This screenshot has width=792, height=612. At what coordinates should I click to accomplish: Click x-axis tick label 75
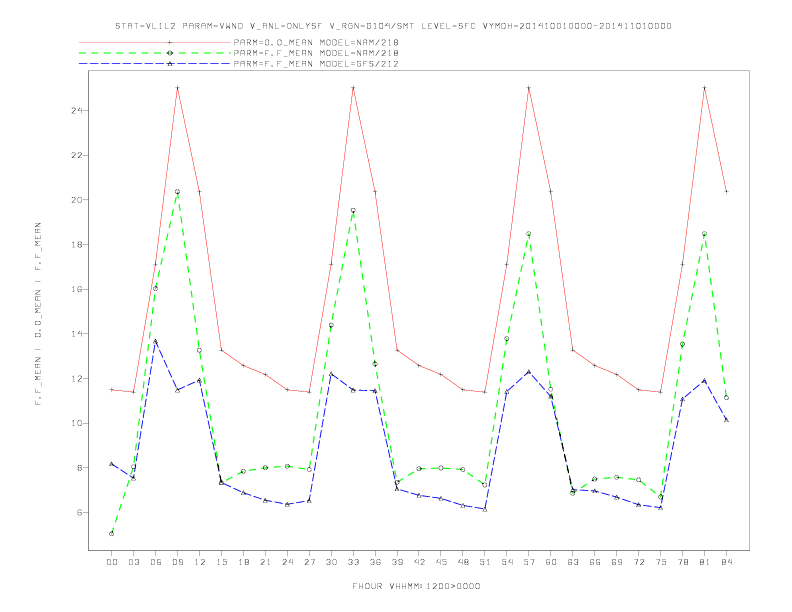click(x=661, y=562)
